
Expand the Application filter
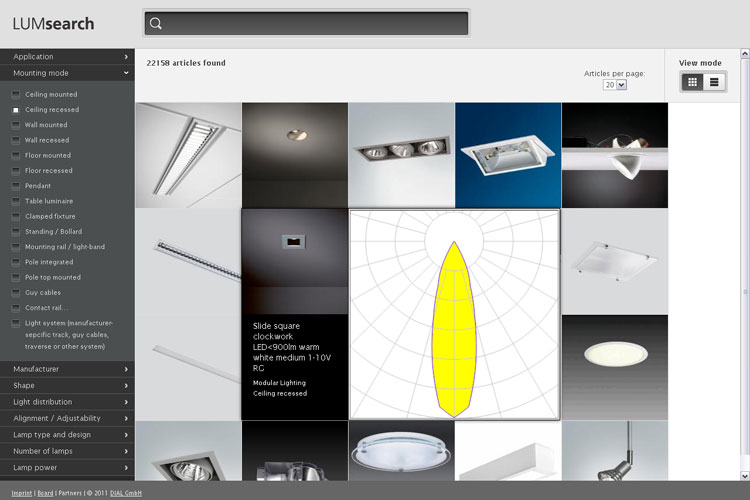[x=67, y=56]
